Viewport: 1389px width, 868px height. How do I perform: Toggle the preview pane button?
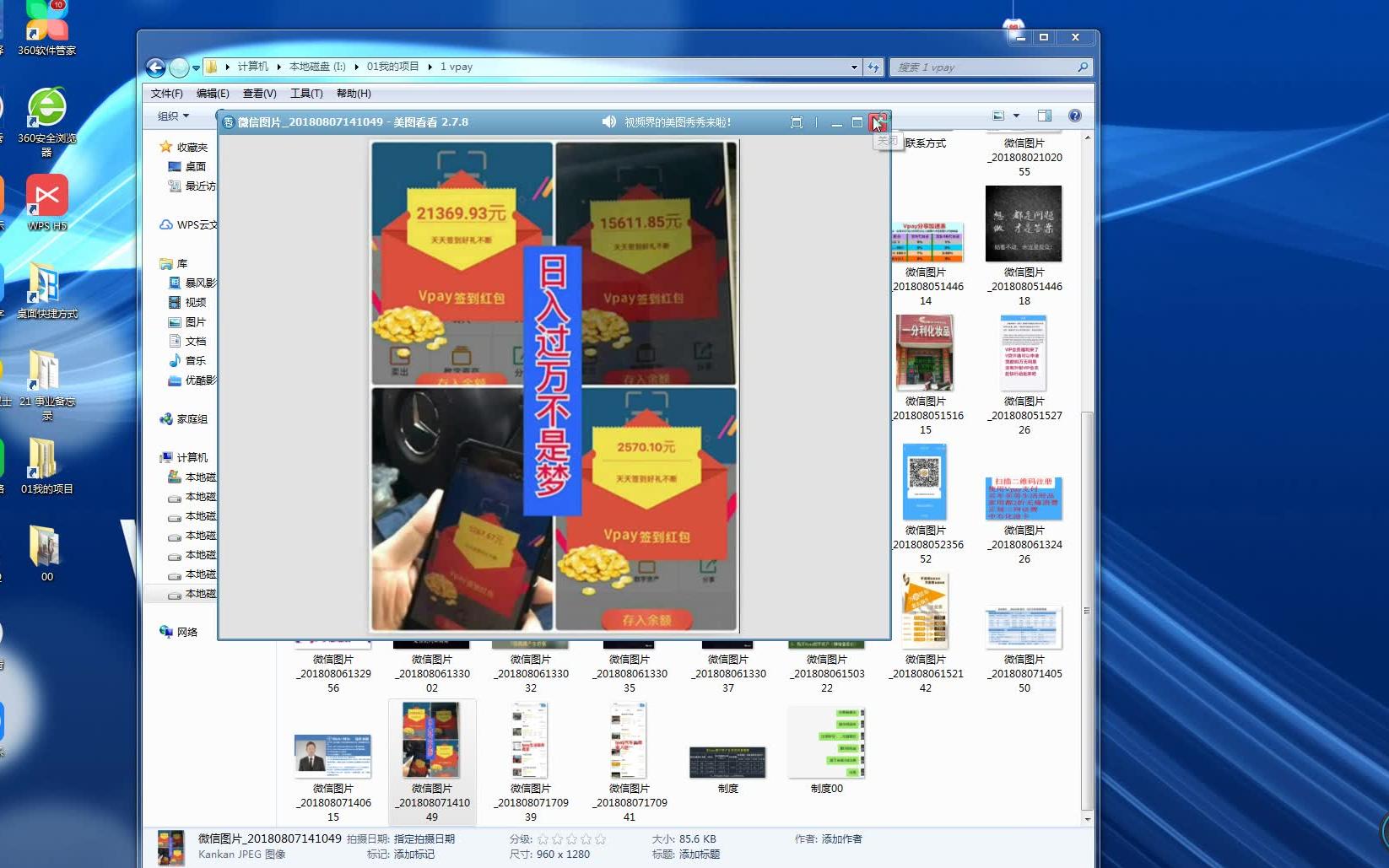coord(1045,116)
